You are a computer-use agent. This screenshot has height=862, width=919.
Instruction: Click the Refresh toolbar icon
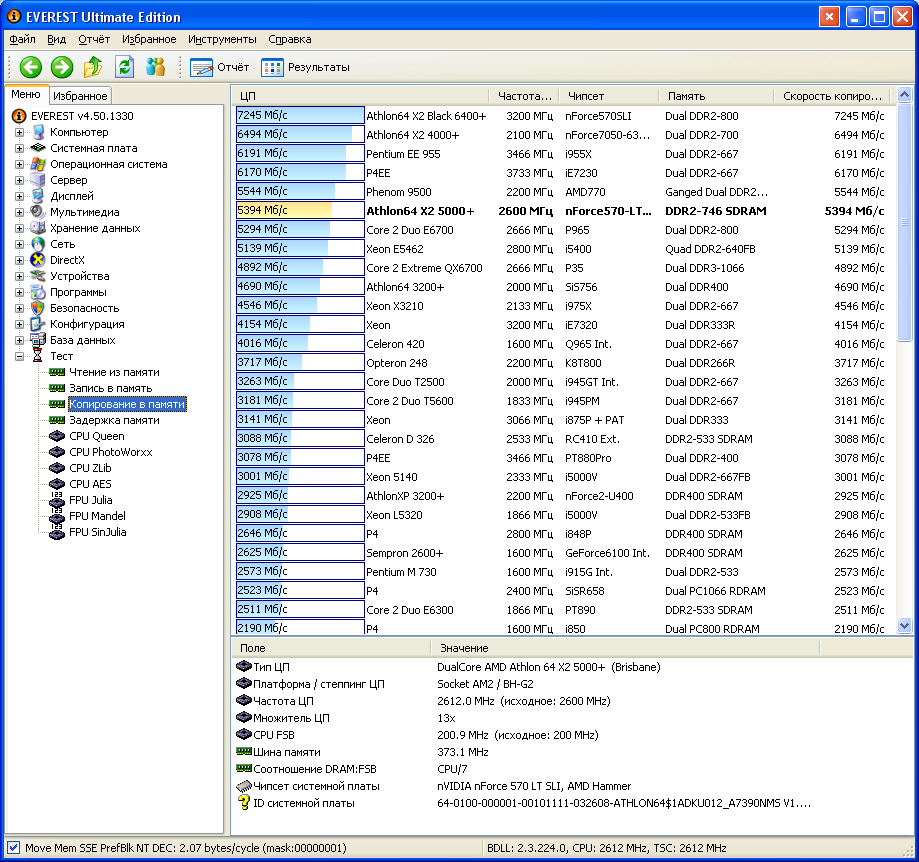coord(124,67)
